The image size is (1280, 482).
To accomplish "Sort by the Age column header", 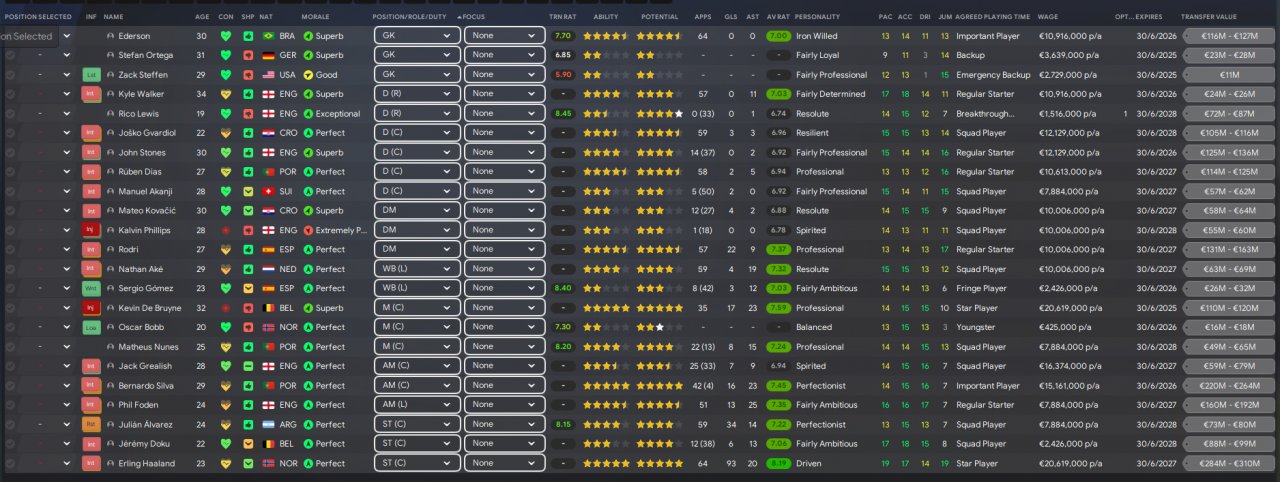I will (x=203, y=17).
